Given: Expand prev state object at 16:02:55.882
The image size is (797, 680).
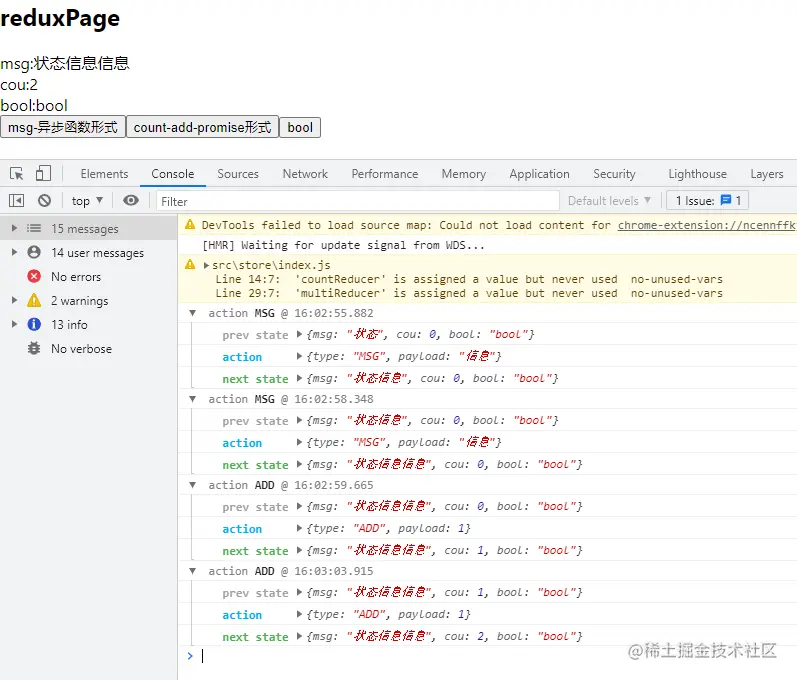Looking at the screenshot, I should tap(299, 334).
